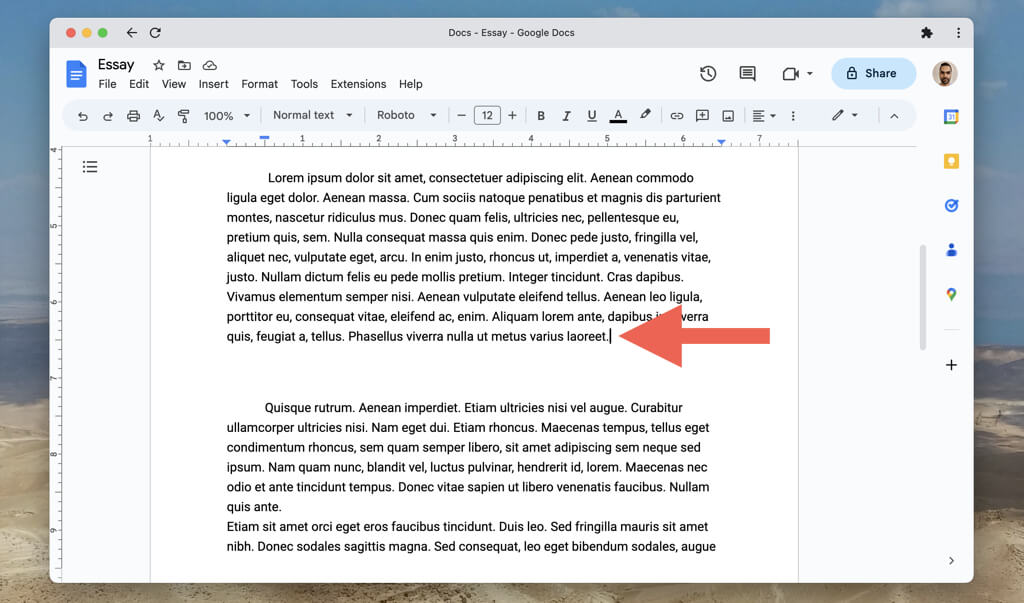Screen dimensions: 1024x603
Task: Click the Share button
Action: point(872,73)
